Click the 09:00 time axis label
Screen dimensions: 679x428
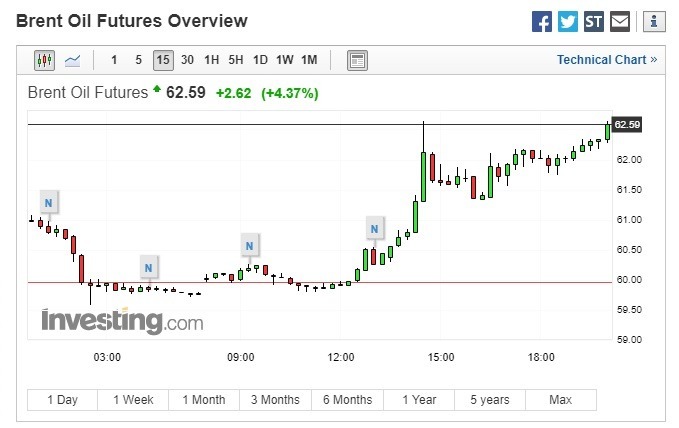point(241,357)
